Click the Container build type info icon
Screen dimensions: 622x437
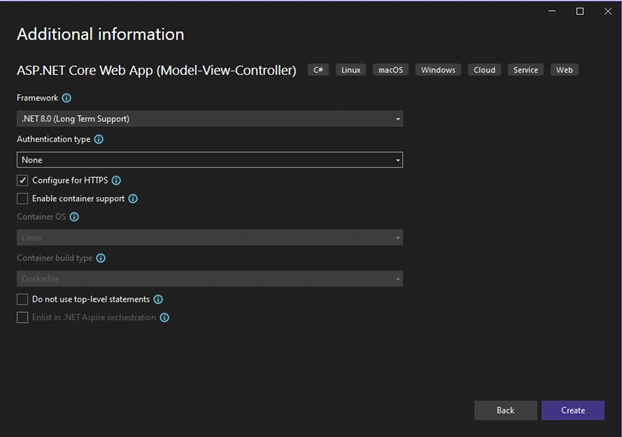point(101,258)
